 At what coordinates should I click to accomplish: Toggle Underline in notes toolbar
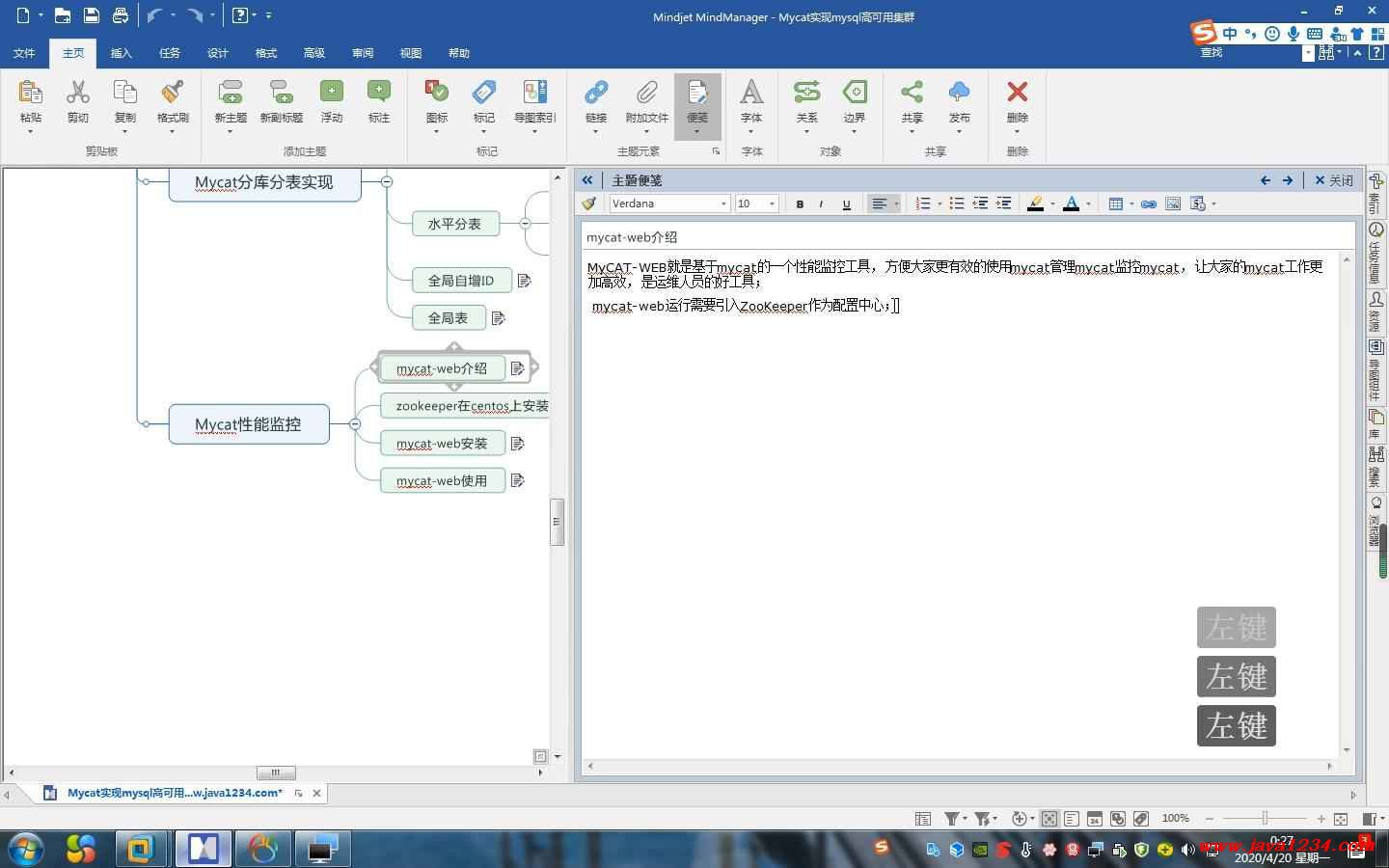[x=846, y=203]
